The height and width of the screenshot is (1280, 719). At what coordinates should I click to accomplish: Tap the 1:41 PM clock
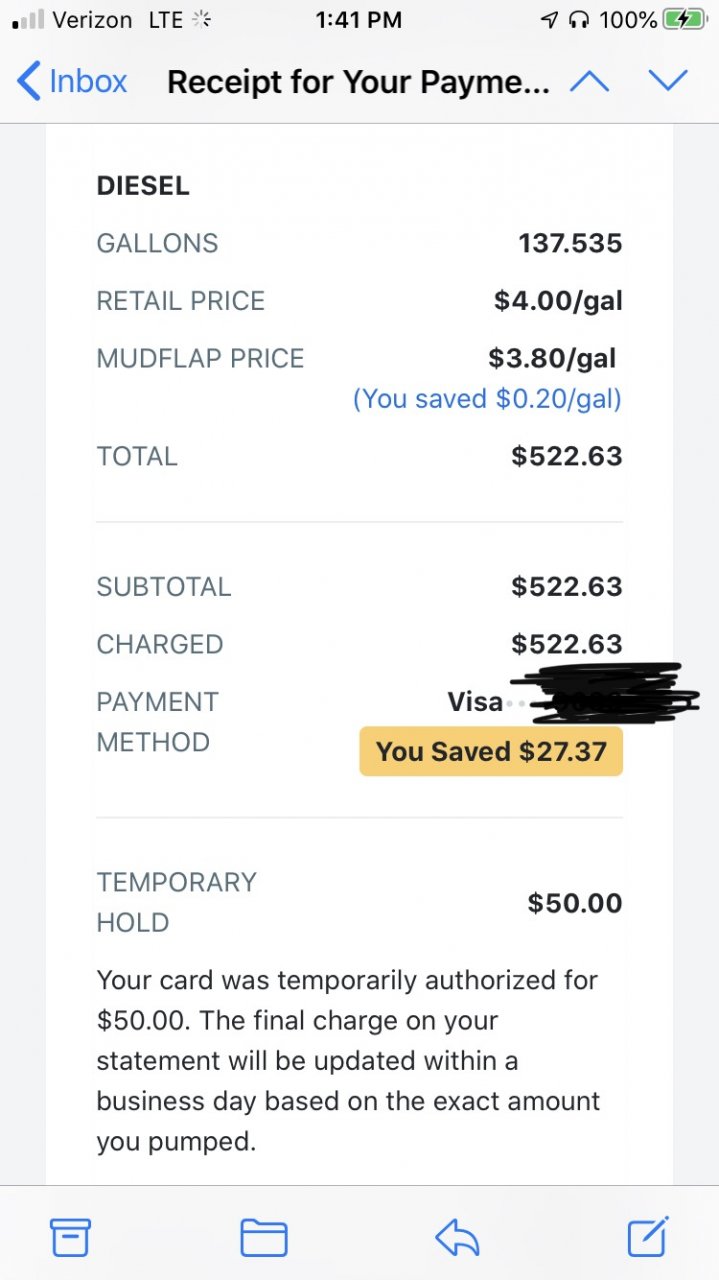[358, 19]
